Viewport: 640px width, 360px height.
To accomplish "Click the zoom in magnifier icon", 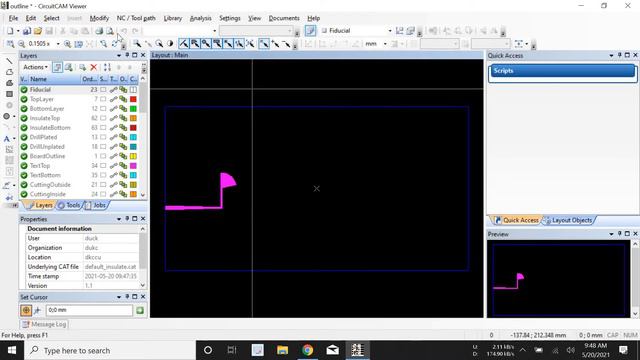I will pos(68,44).
